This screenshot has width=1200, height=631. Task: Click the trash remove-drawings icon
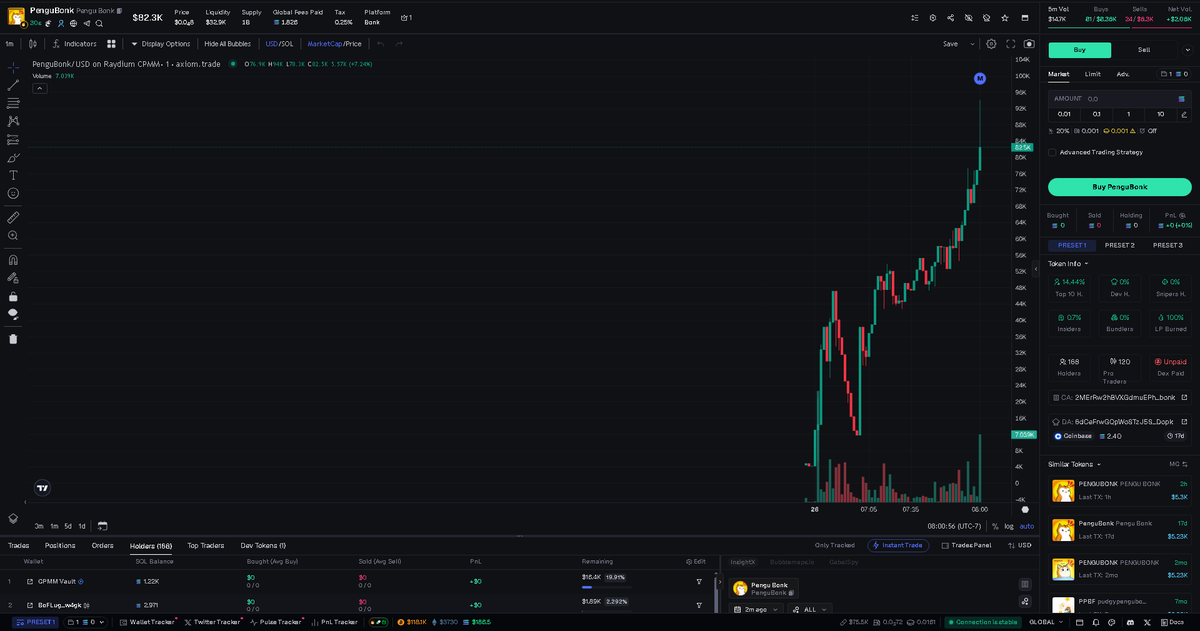tap(13, 339)
